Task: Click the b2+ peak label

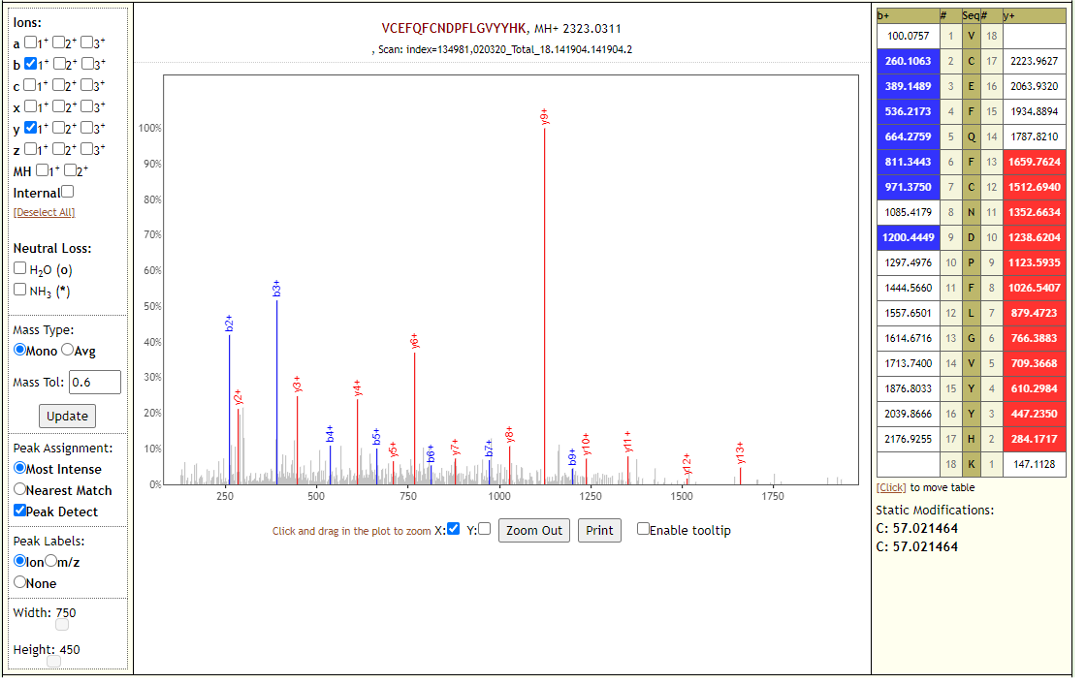Action: [229, 324]
